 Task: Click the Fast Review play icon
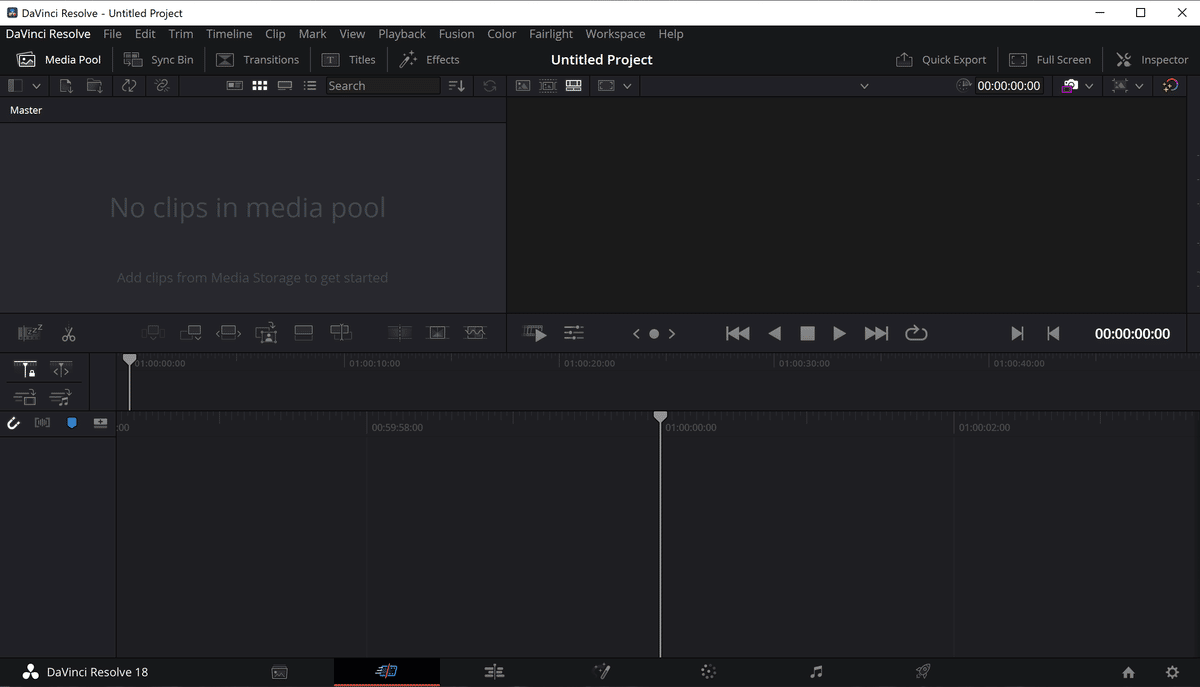tap(535, 334)
